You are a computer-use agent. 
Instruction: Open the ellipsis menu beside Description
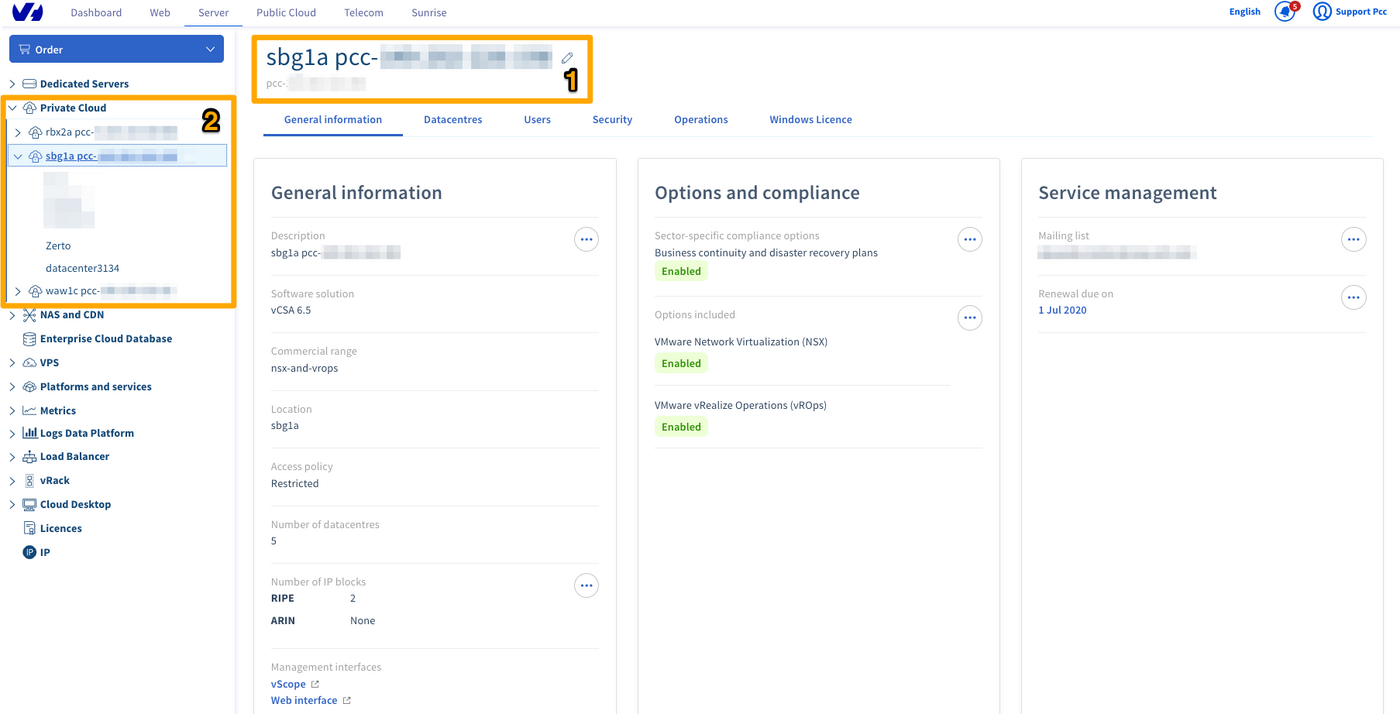tap(586, 240)
